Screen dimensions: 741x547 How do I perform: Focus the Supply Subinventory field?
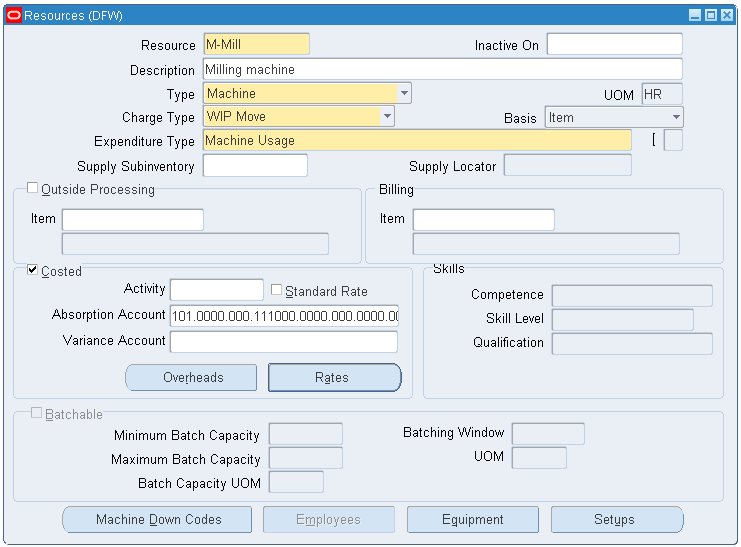coord(255,165)
